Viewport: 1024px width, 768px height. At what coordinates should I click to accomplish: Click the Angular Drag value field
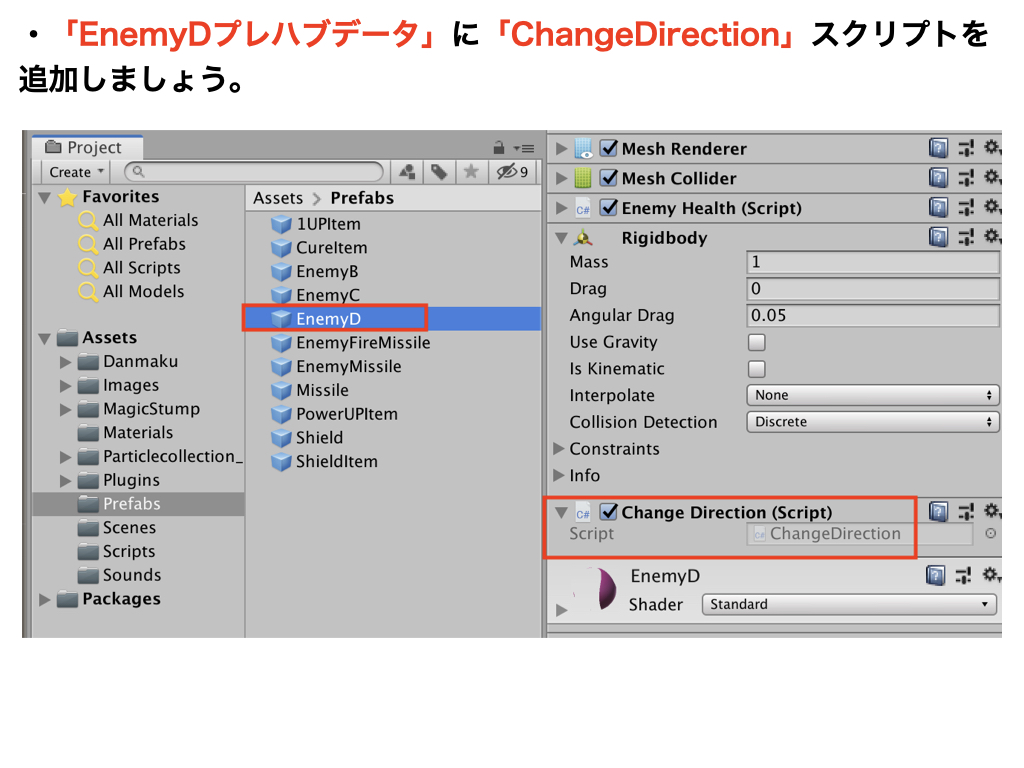[872, 315]
